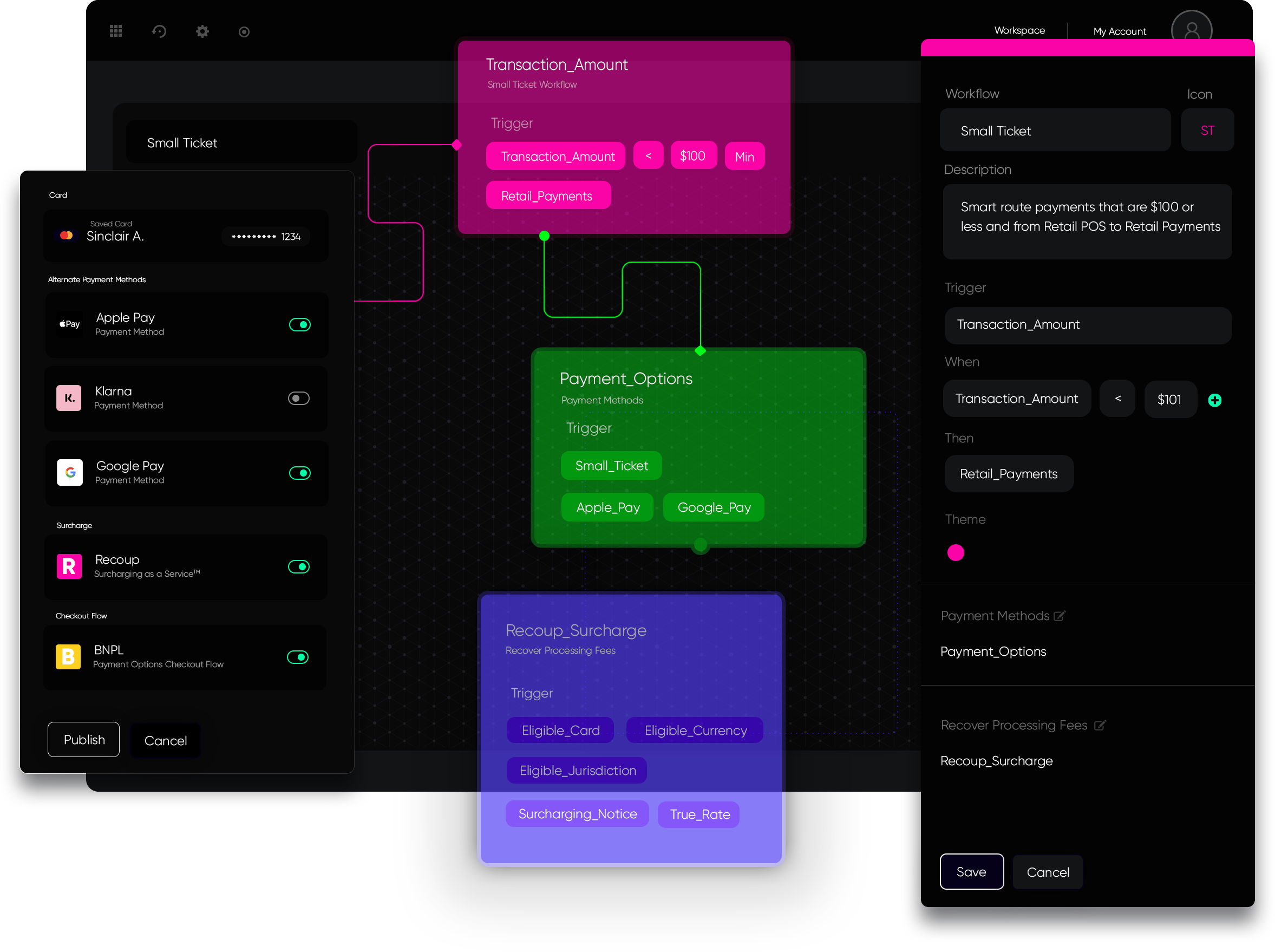The image size is (1275, 952).
Task: Edit Recover Processing Fees pencil icon
Action: (1099, 725)
